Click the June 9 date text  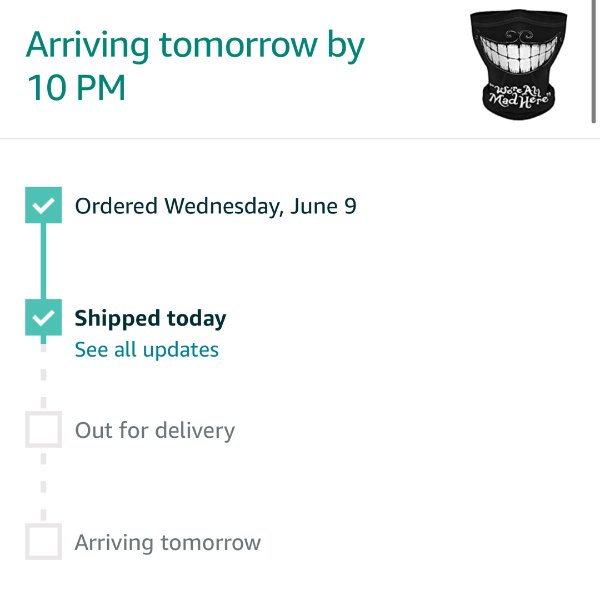[x=323, y=206]
